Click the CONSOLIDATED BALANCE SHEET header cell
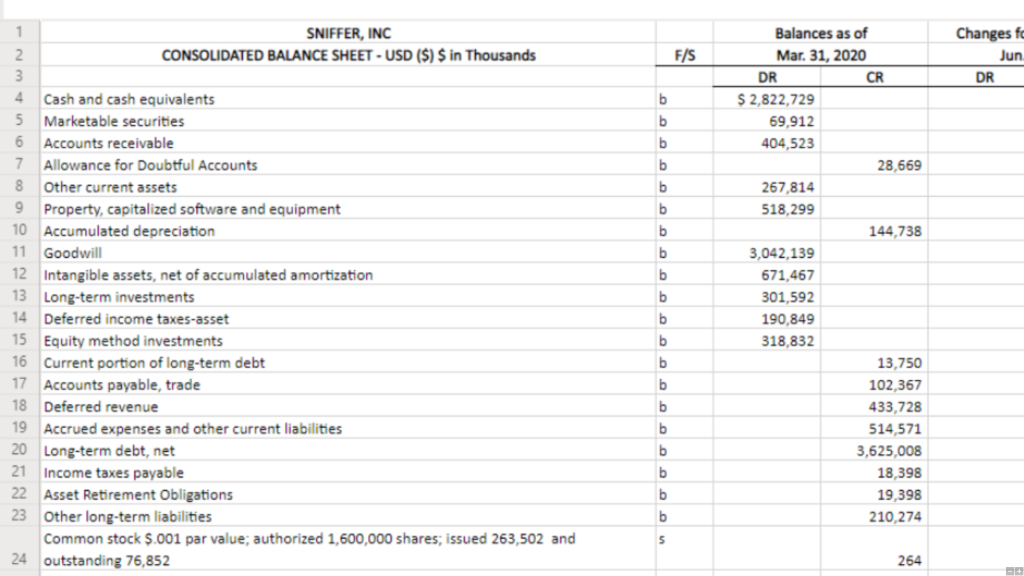 pyautogui.click(x=349, y=55)
